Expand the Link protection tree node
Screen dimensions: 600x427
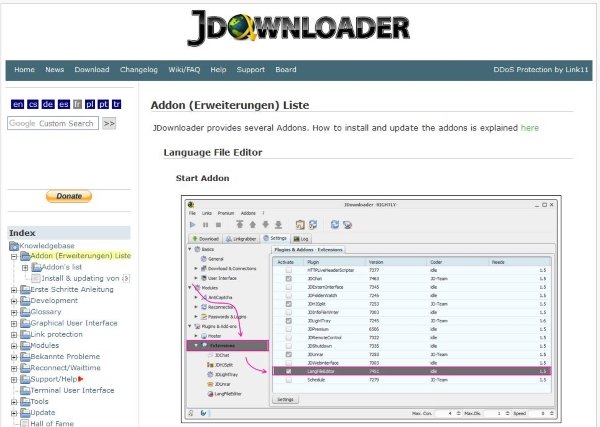coord(14,335)
